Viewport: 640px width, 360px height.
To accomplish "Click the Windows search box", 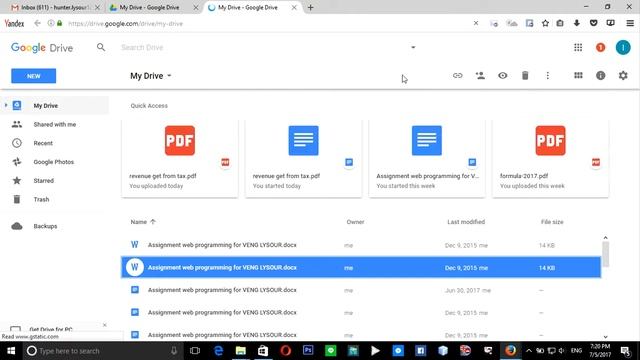I will tap(102, 351).
